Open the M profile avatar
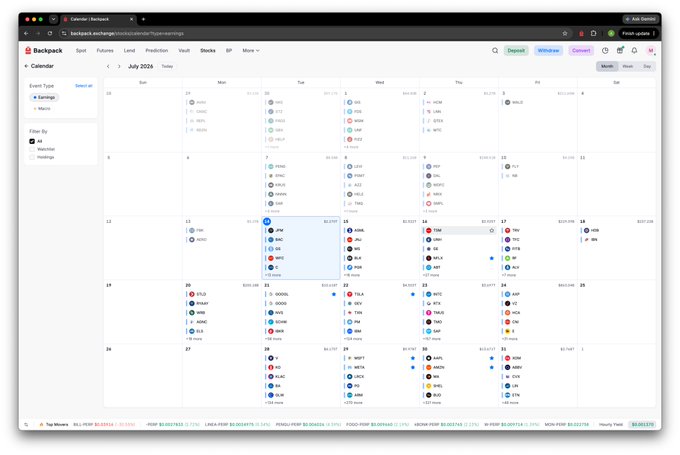The width and height of the screenshot is (680, 455). pyautogui.click(x=651, y=51)
